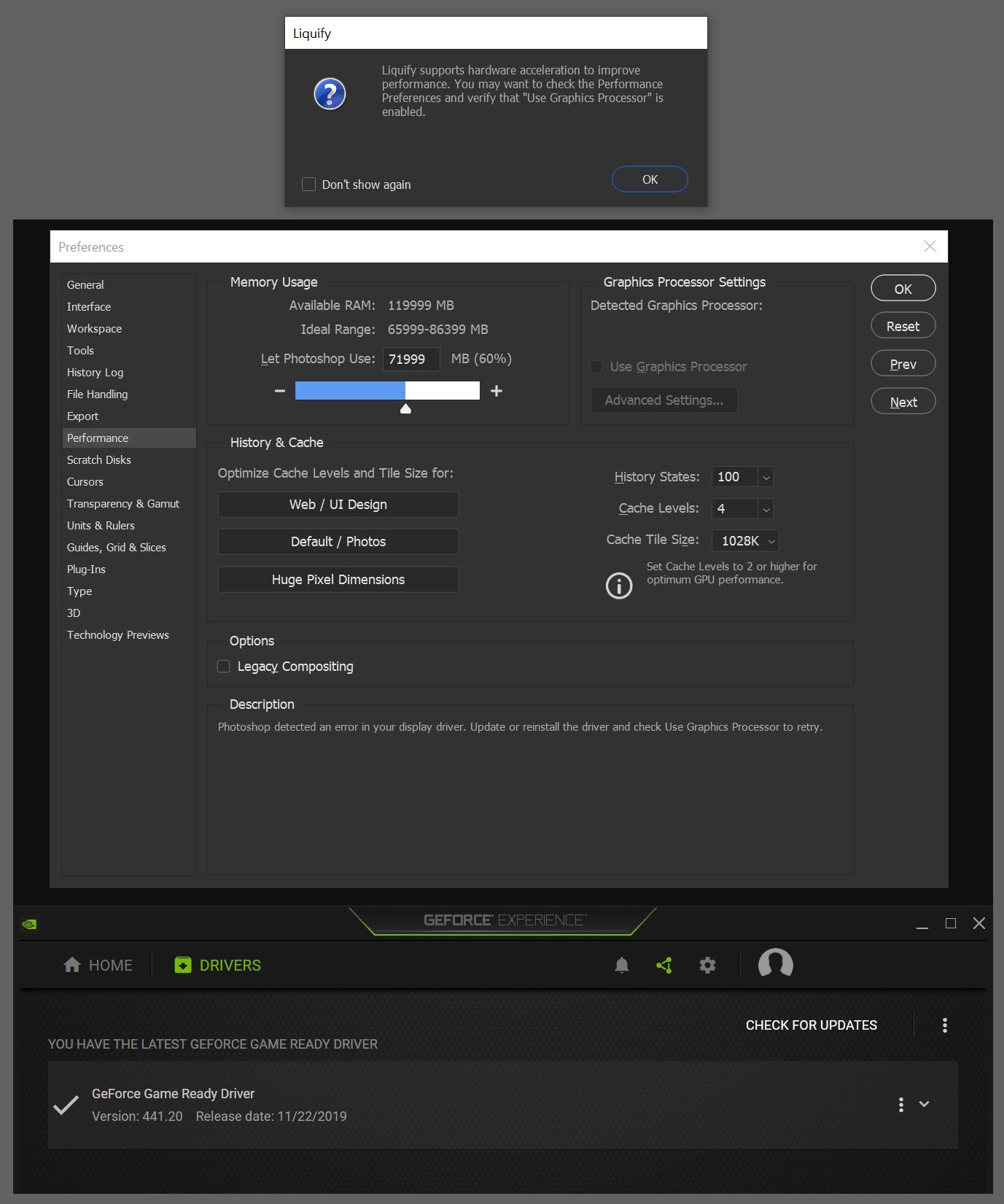The width and height of the screenshot is (1004, 1204).
Task: Open options menu for Game Ready Driver row
Action: (901, 1105)
